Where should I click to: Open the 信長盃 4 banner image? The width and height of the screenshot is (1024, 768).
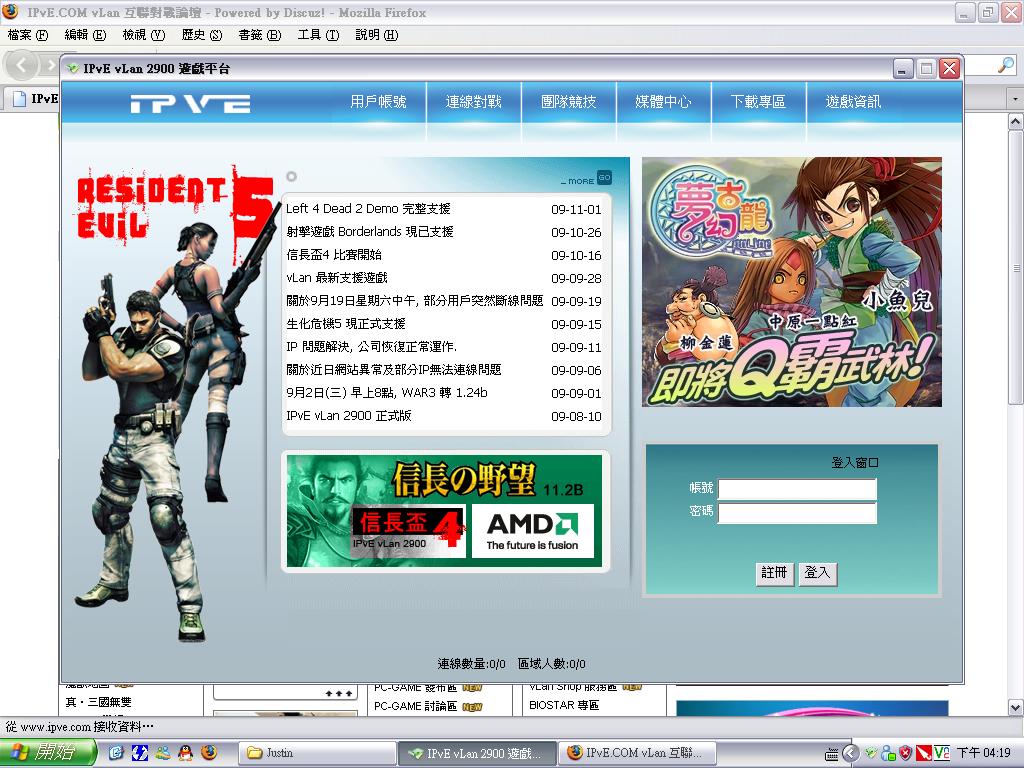click(x=408, y=531)
